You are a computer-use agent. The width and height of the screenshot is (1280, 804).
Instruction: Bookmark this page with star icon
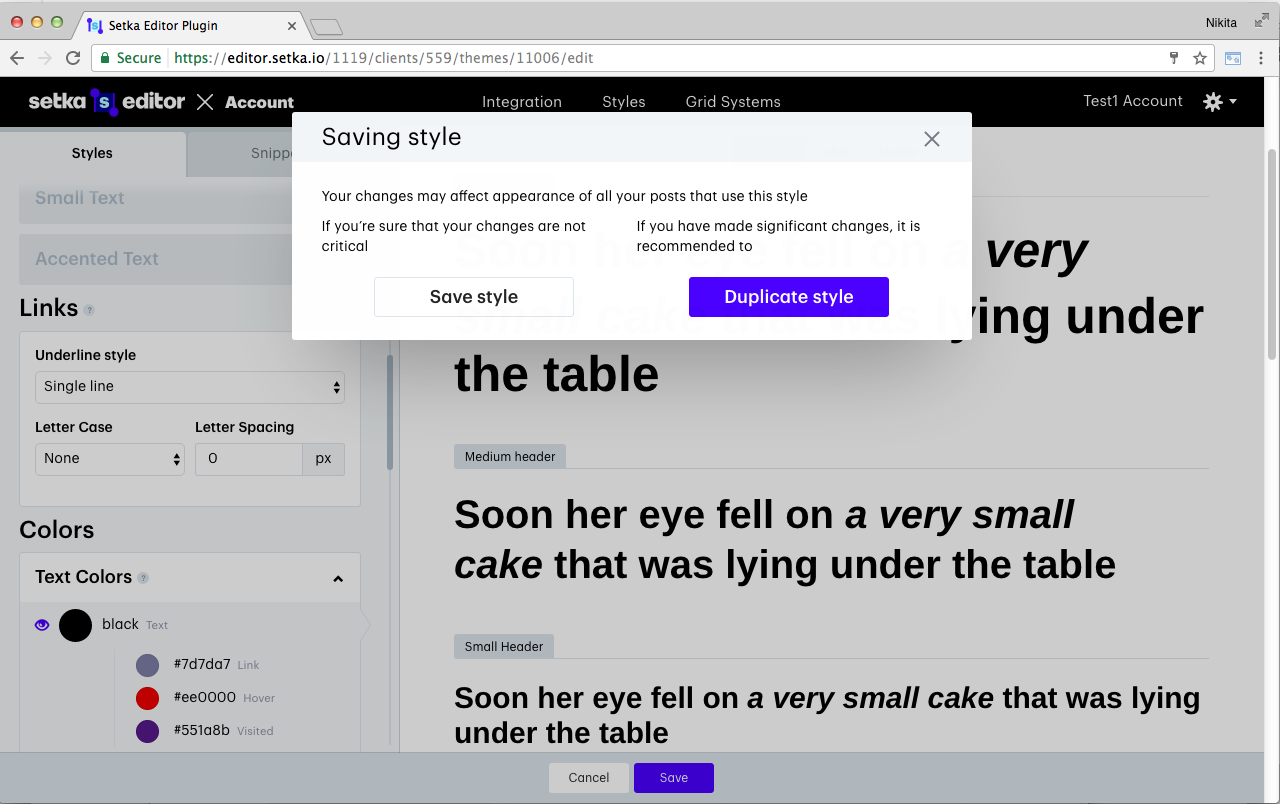tap(1200, 58)
